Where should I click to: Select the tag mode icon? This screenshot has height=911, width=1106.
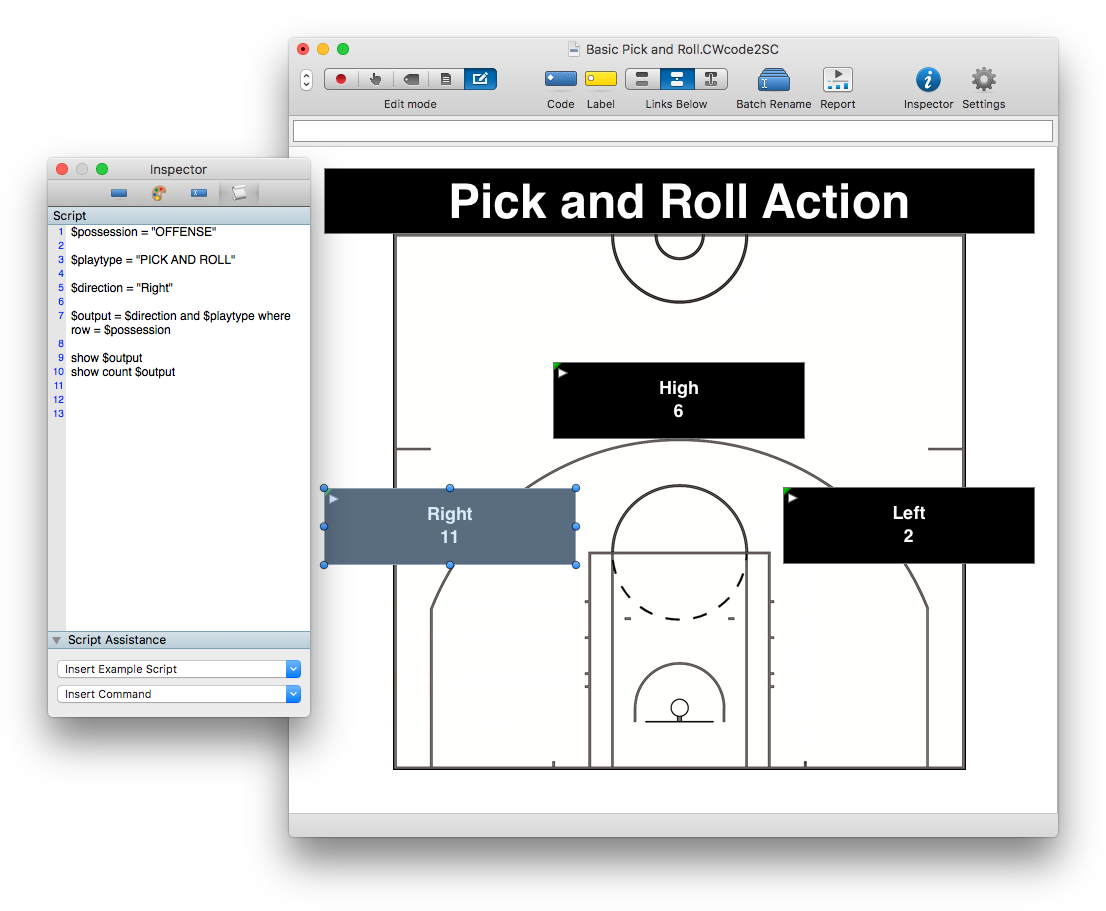click(411, 78)
